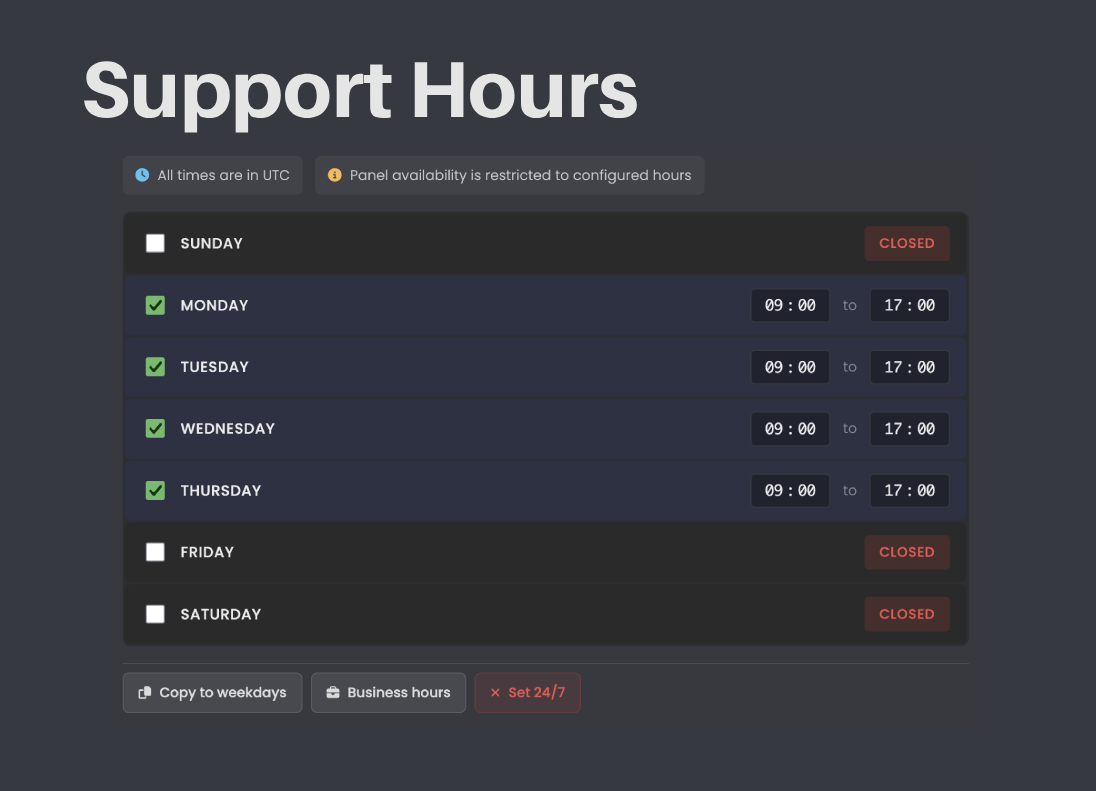Image resolution: width=1096 pixels, height=791 pixels.
Task: Click the Closed badge on Saturday row
Action: tap(907, 614)
